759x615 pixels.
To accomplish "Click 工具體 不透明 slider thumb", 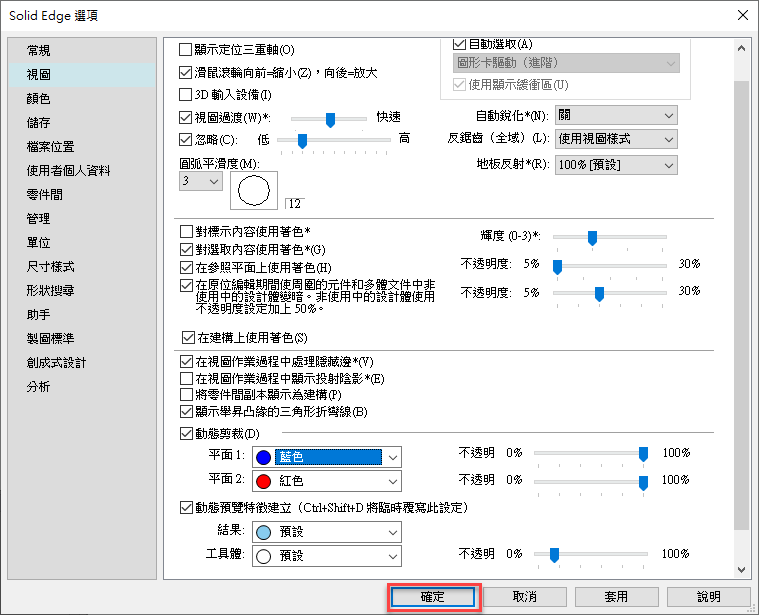I will [x=554, y=555].
